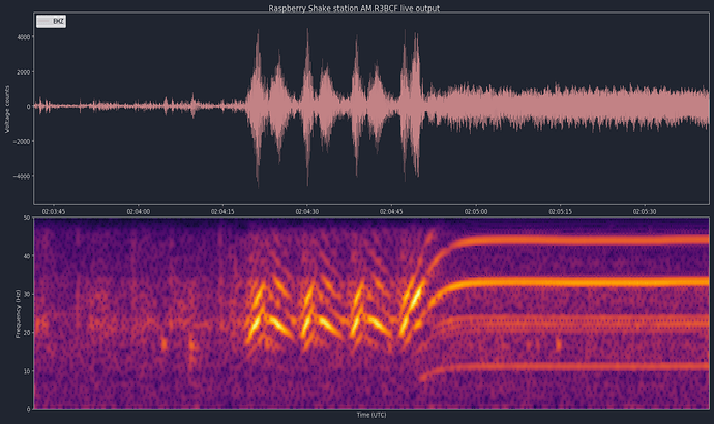This screenshot has width=714, height=424.
Task: Click the 2000 voltage tick label
Action: (24, 72)
